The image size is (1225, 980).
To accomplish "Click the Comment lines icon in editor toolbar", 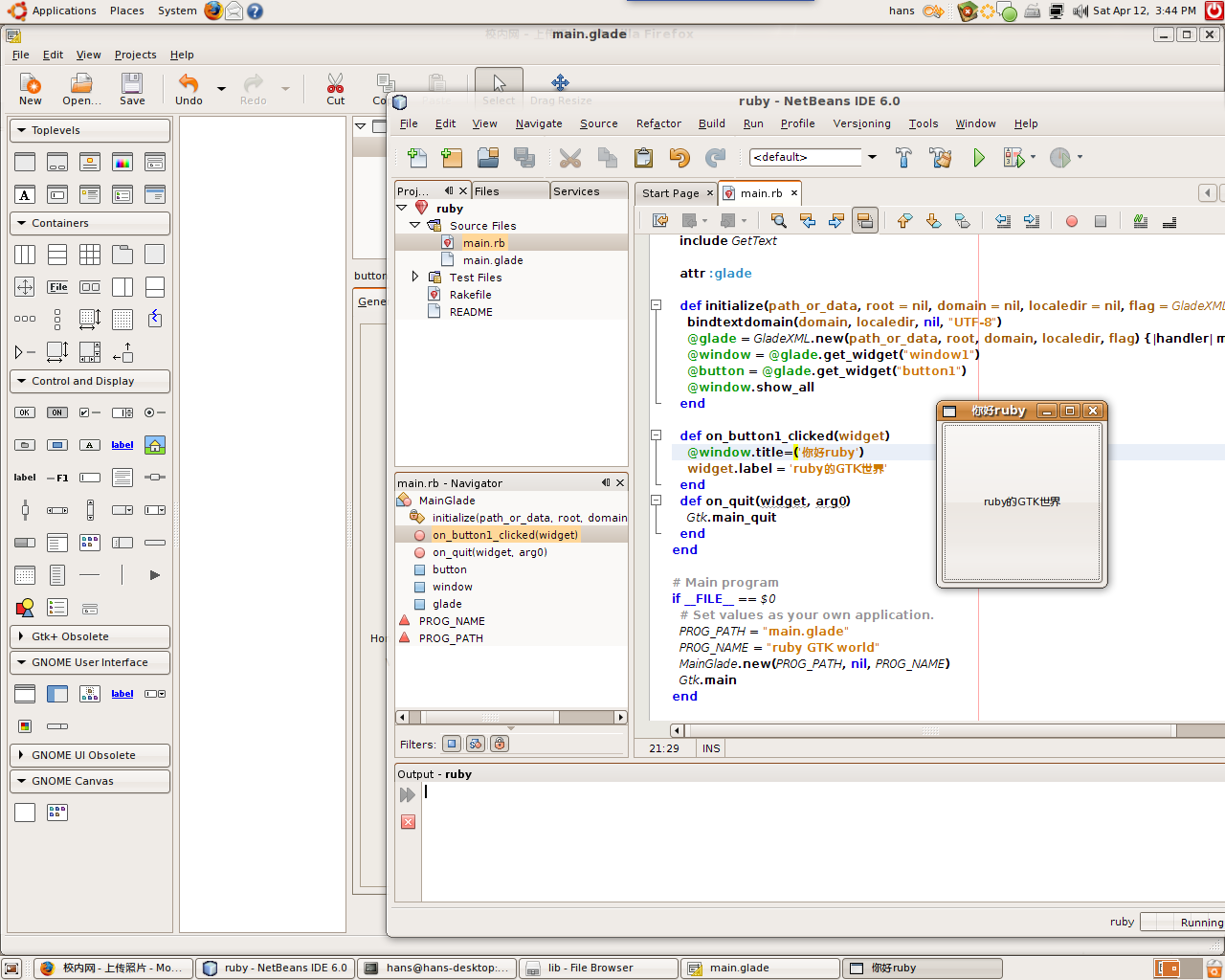I will pos(1141,221).
